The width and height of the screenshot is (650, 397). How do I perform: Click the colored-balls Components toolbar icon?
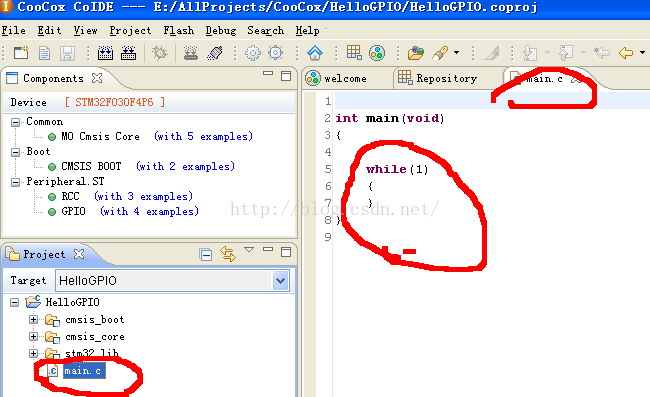click(377, 53)
